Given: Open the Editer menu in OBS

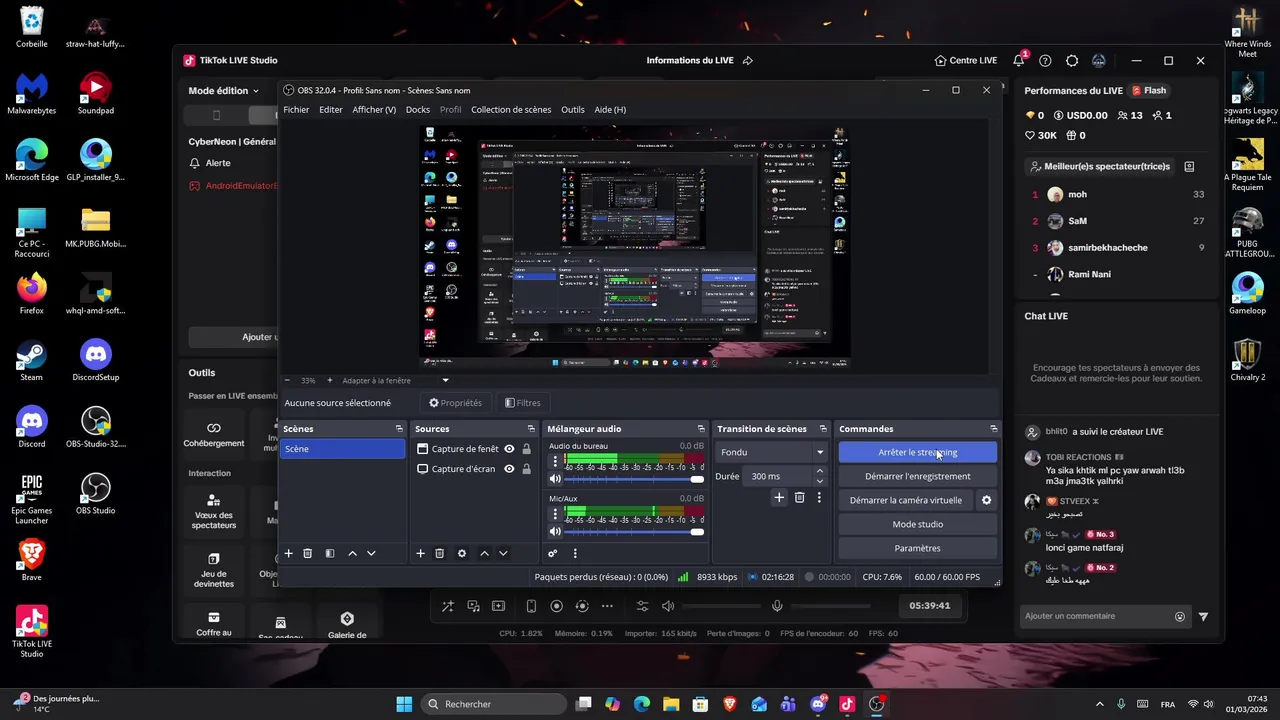Looking at the screenshot, I should pyautogui.click(x=331, y=110).
